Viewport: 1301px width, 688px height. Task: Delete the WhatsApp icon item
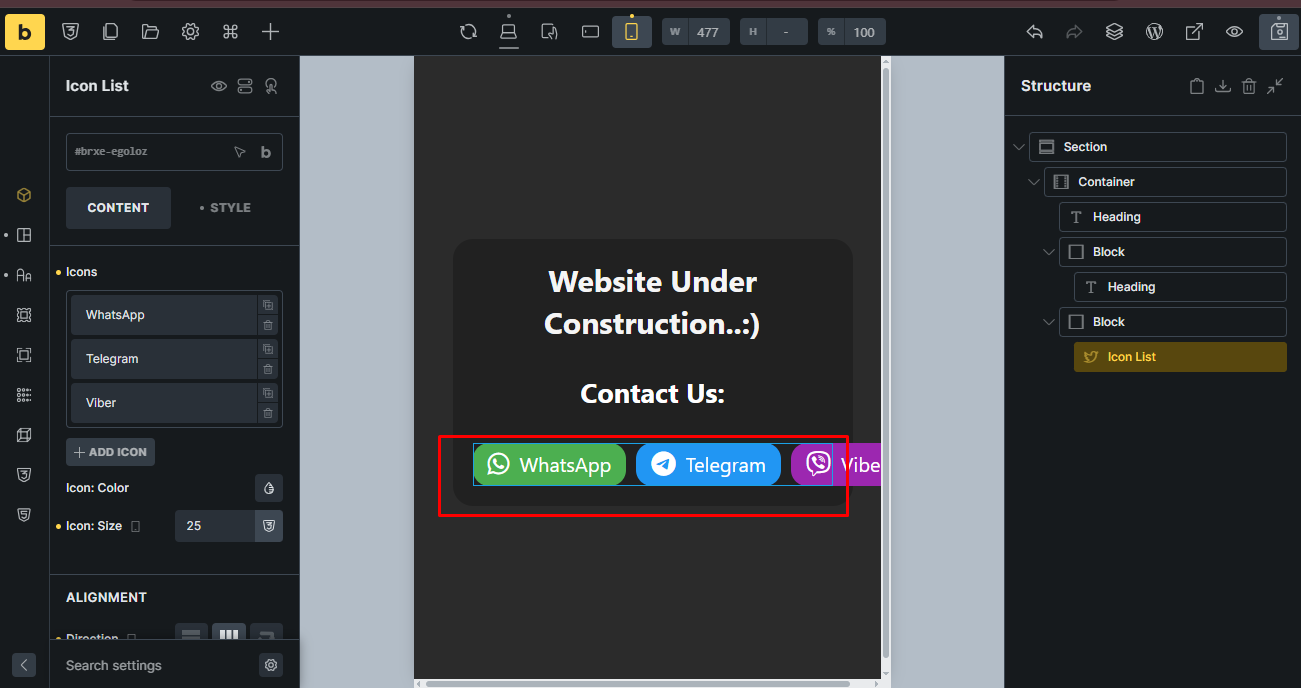pos(268,325)
